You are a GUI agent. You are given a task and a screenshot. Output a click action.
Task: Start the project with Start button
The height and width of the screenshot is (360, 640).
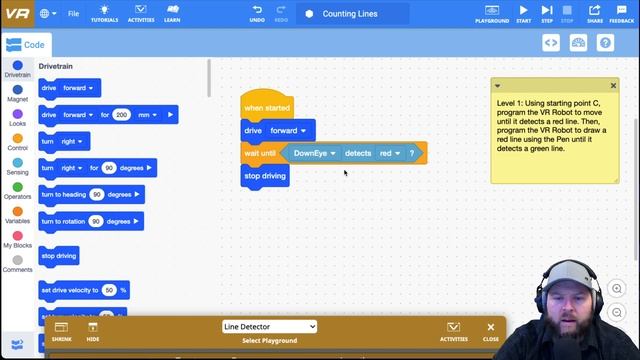tap(524, 14)
